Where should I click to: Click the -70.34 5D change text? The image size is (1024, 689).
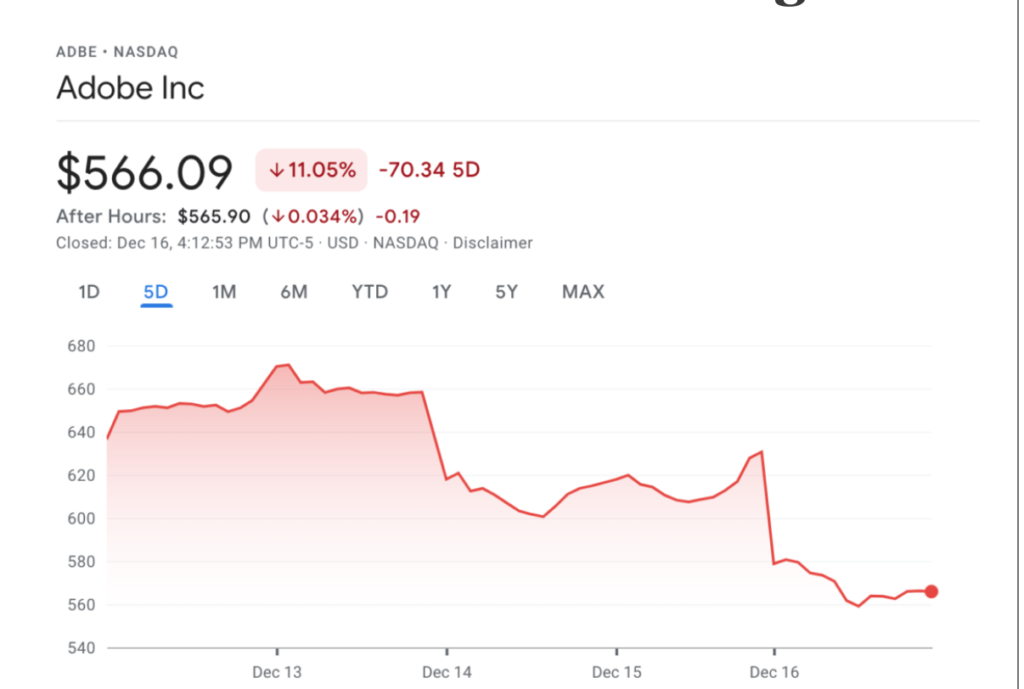(429, 170)
